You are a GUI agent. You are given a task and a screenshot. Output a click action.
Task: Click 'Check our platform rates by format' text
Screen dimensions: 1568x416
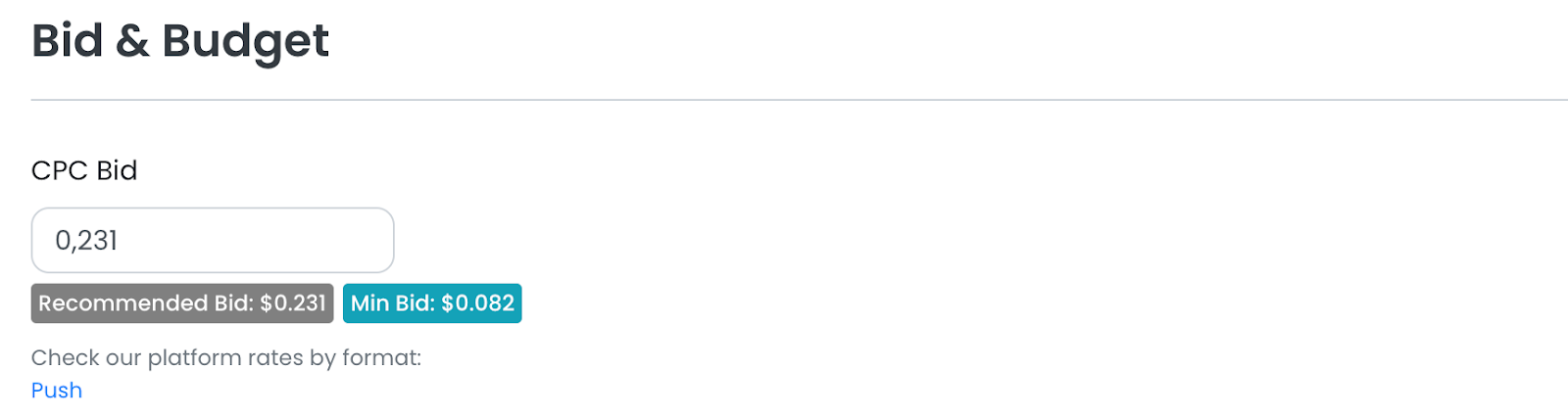[226, 358]
